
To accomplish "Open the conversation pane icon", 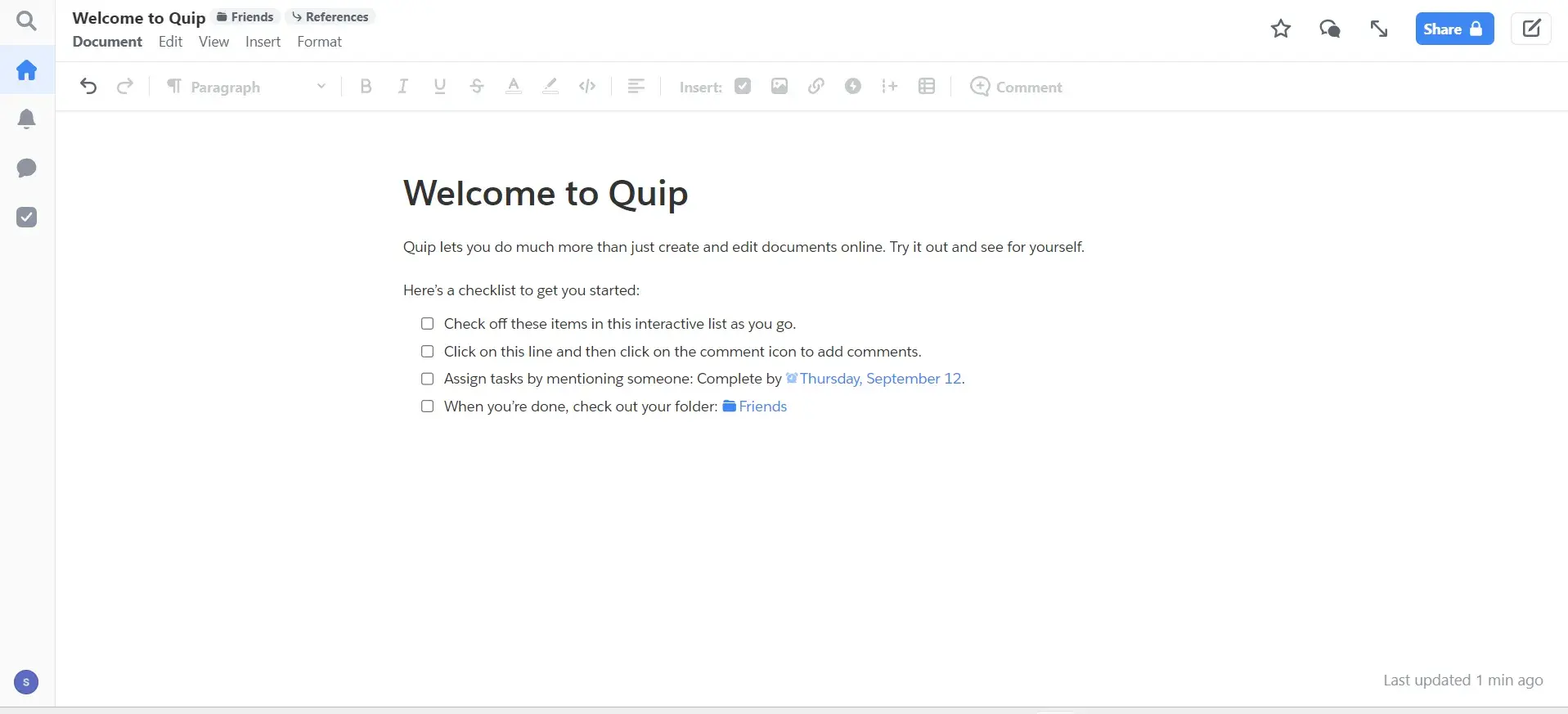I will 1330,29.
